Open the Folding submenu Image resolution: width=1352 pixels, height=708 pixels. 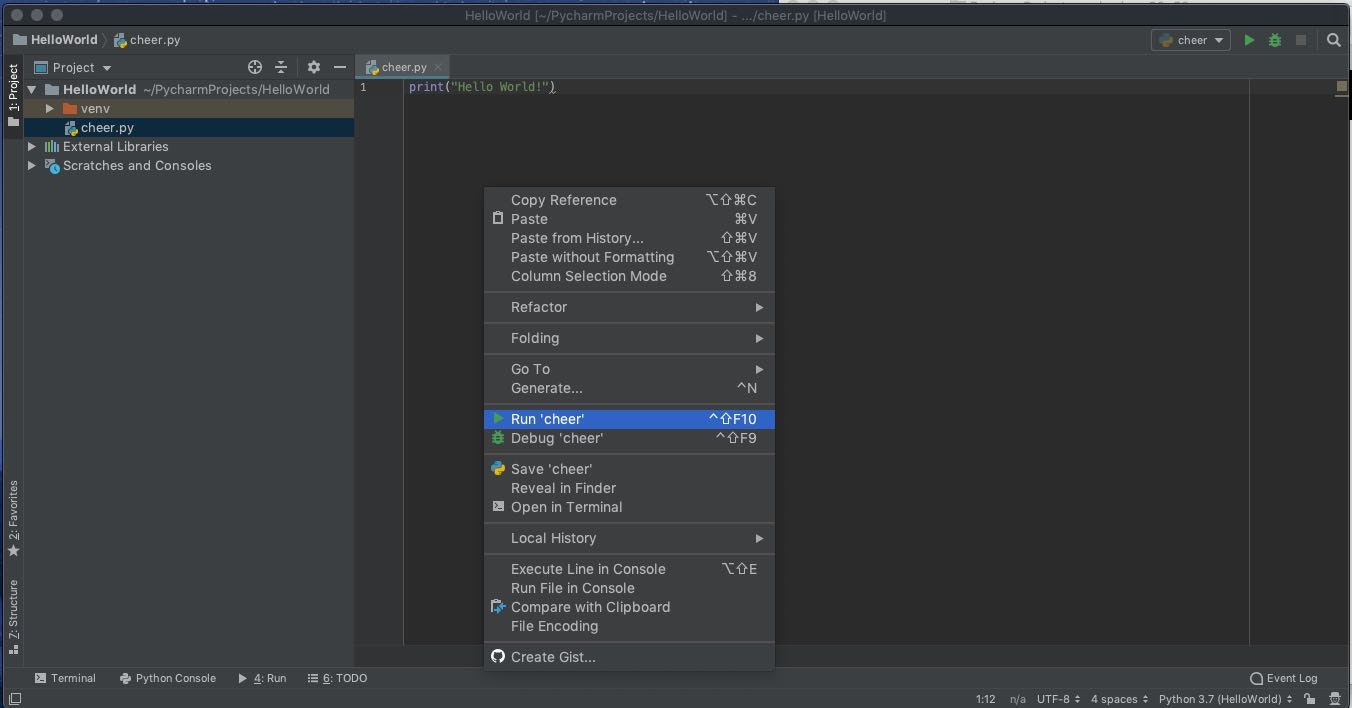(x=629, y=338)
